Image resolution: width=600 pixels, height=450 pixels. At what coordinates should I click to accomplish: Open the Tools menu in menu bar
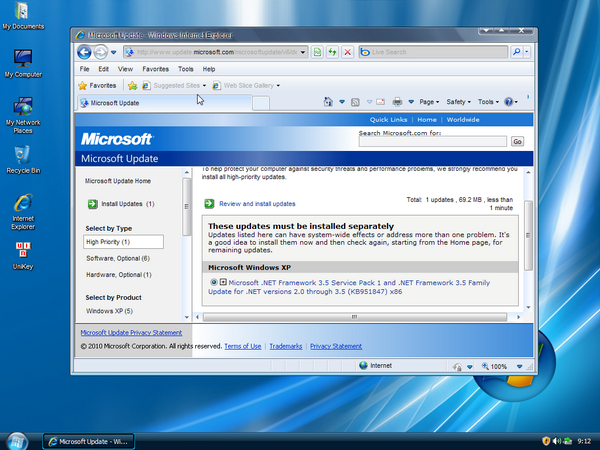point(185,69)
